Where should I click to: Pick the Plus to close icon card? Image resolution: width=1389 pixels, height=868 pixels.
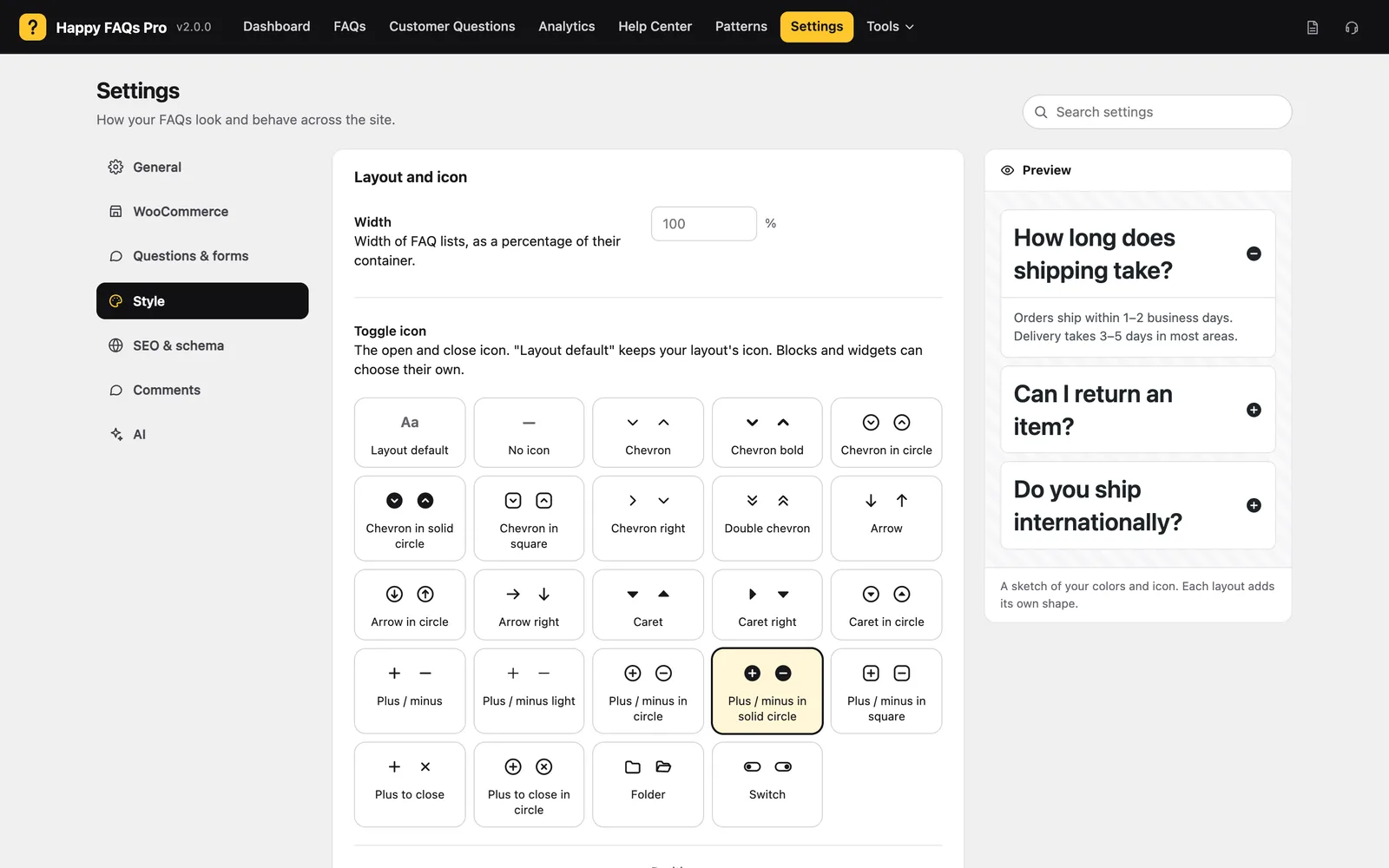(410, 785)
